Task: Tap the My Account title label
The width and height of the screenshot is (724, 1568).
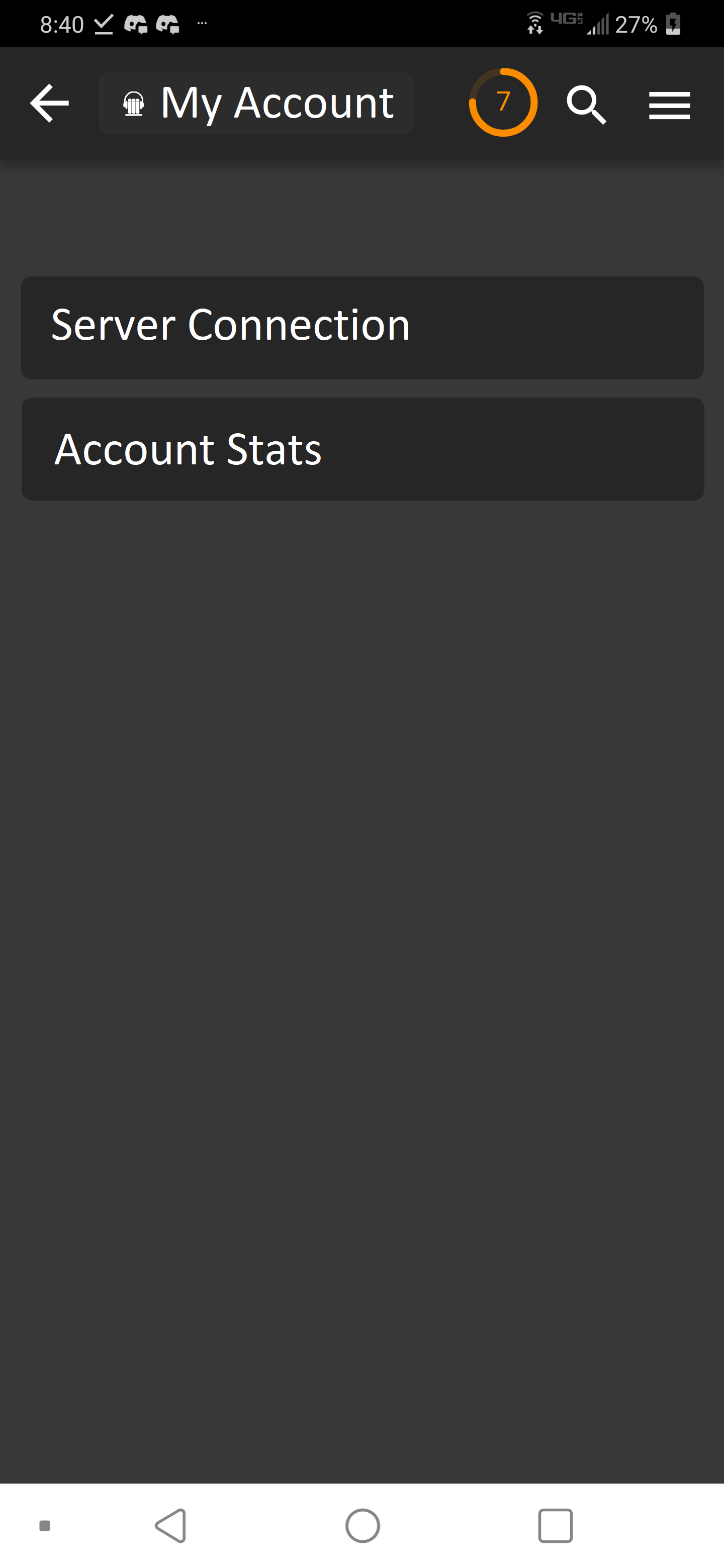Action: (277, 104)
